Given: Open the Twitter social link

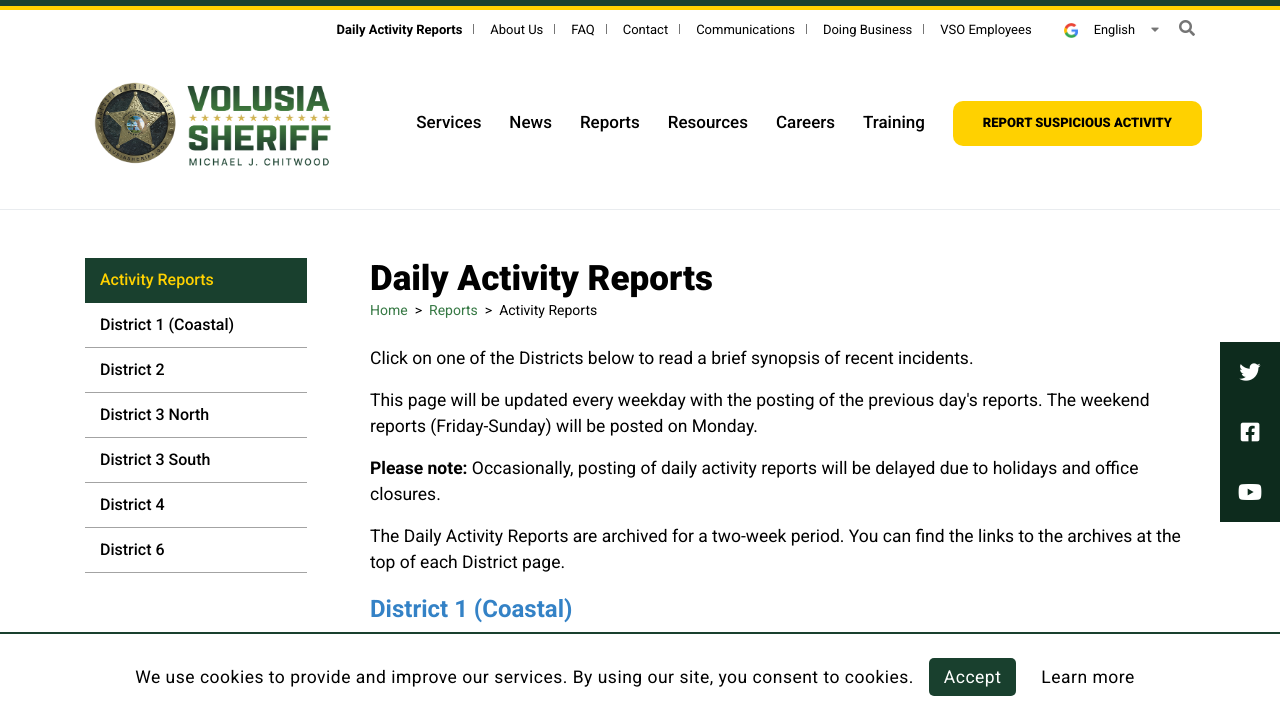Looking at the screenshot, I should pyautogui.click(x=1250, y=372).
